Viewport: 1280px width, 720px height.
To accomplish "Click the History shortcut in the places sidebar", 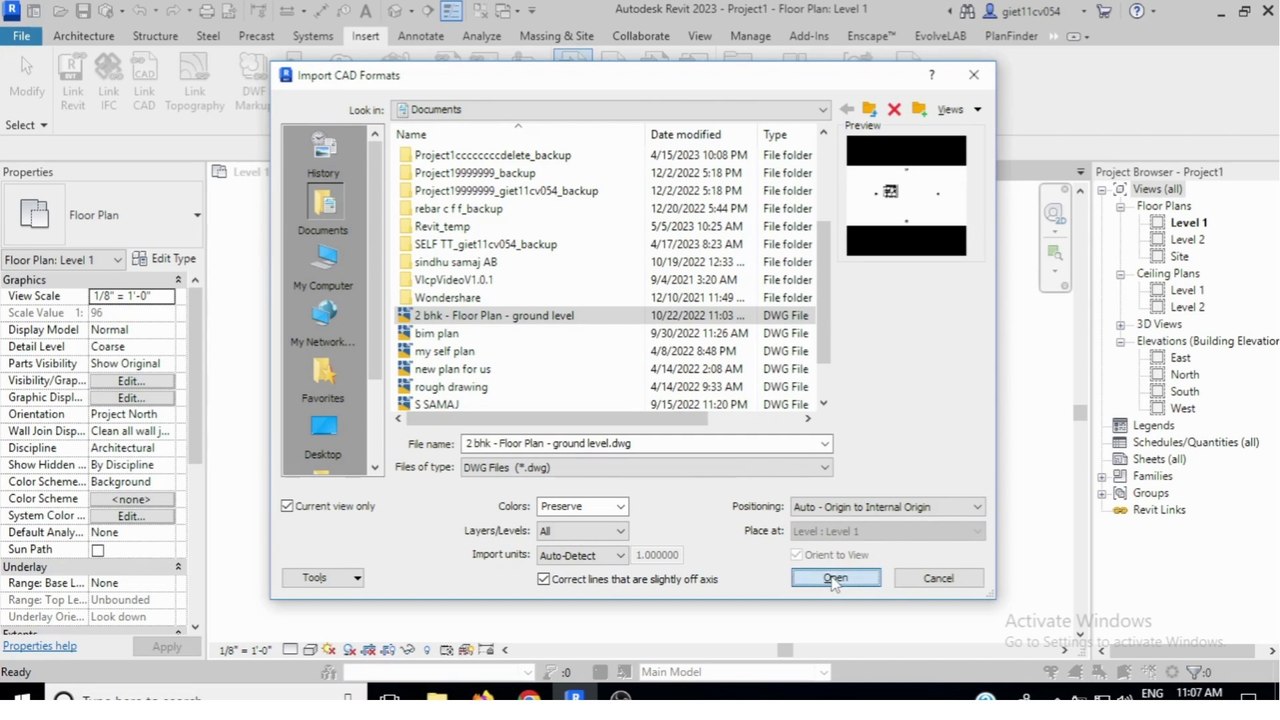I will [323, 155].
